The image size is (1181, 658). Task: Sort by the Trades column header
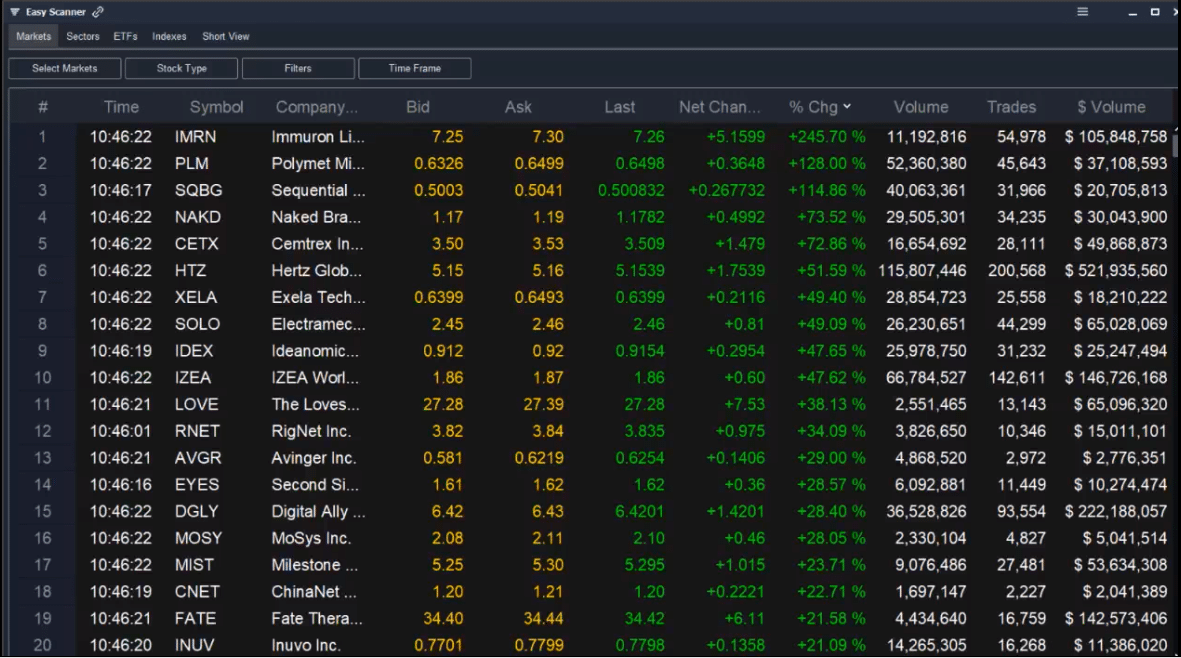click(1012, 107)
